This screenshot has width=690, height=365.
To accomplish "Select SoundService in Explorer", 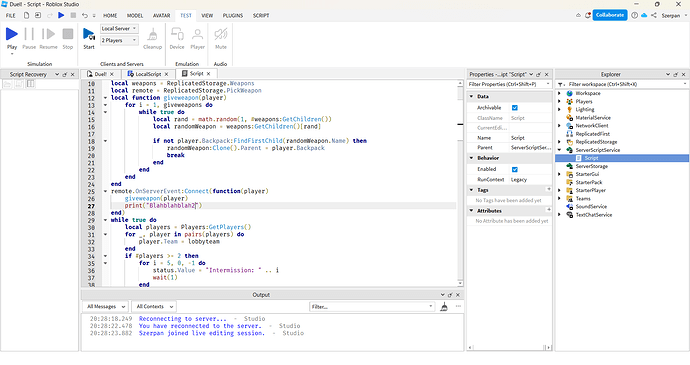I will 591,206.
